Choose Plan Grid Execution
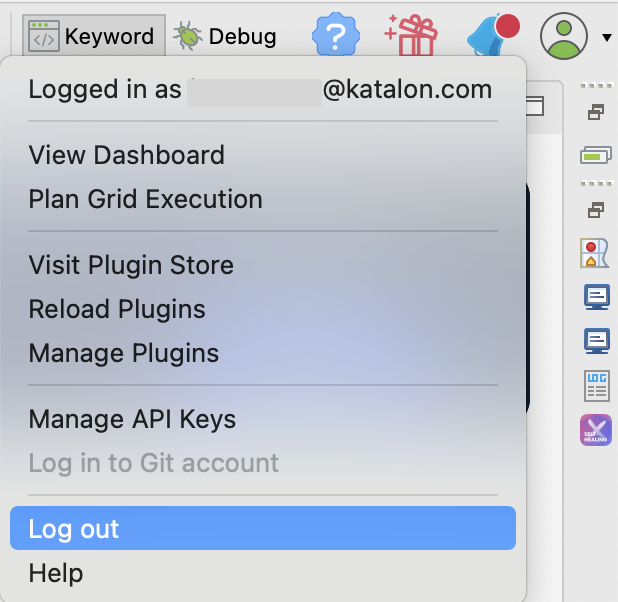This screenshot has width=618, height=602. click(146, 199)
